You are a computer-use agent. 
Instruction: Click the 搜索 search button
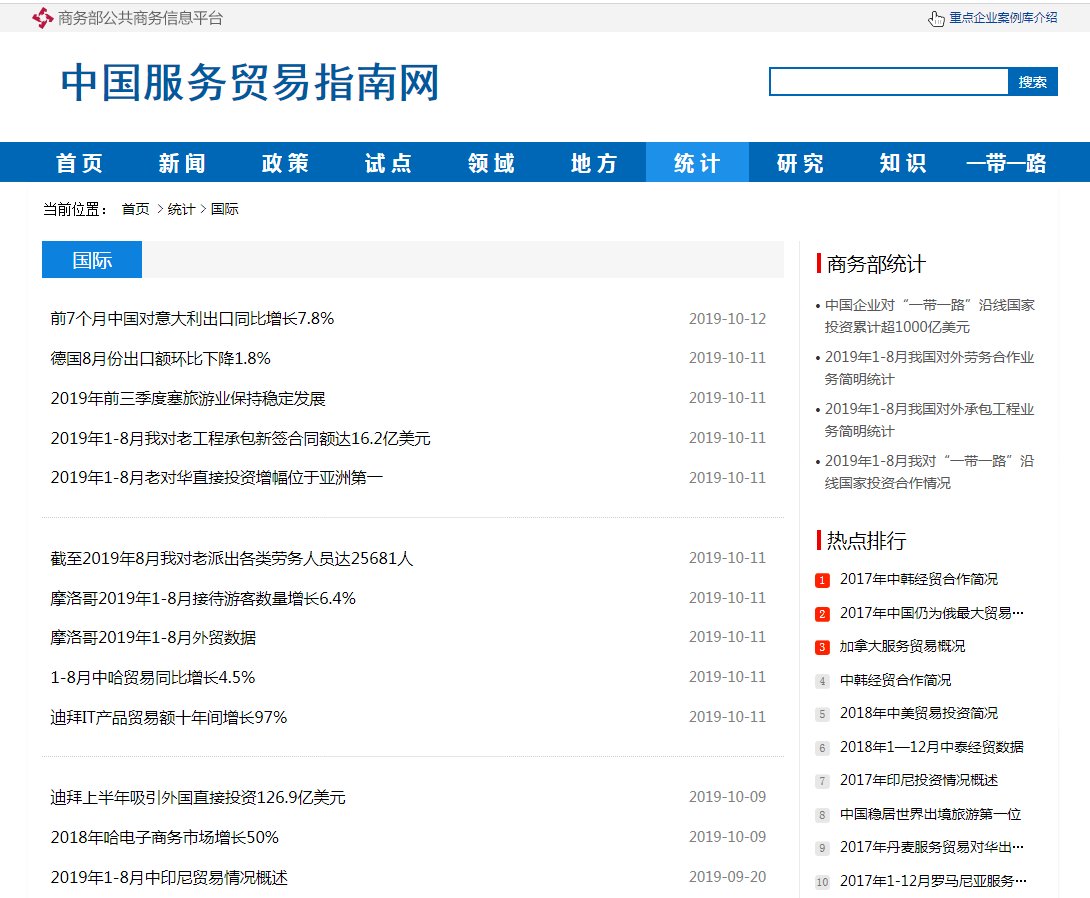point(1033,81)
